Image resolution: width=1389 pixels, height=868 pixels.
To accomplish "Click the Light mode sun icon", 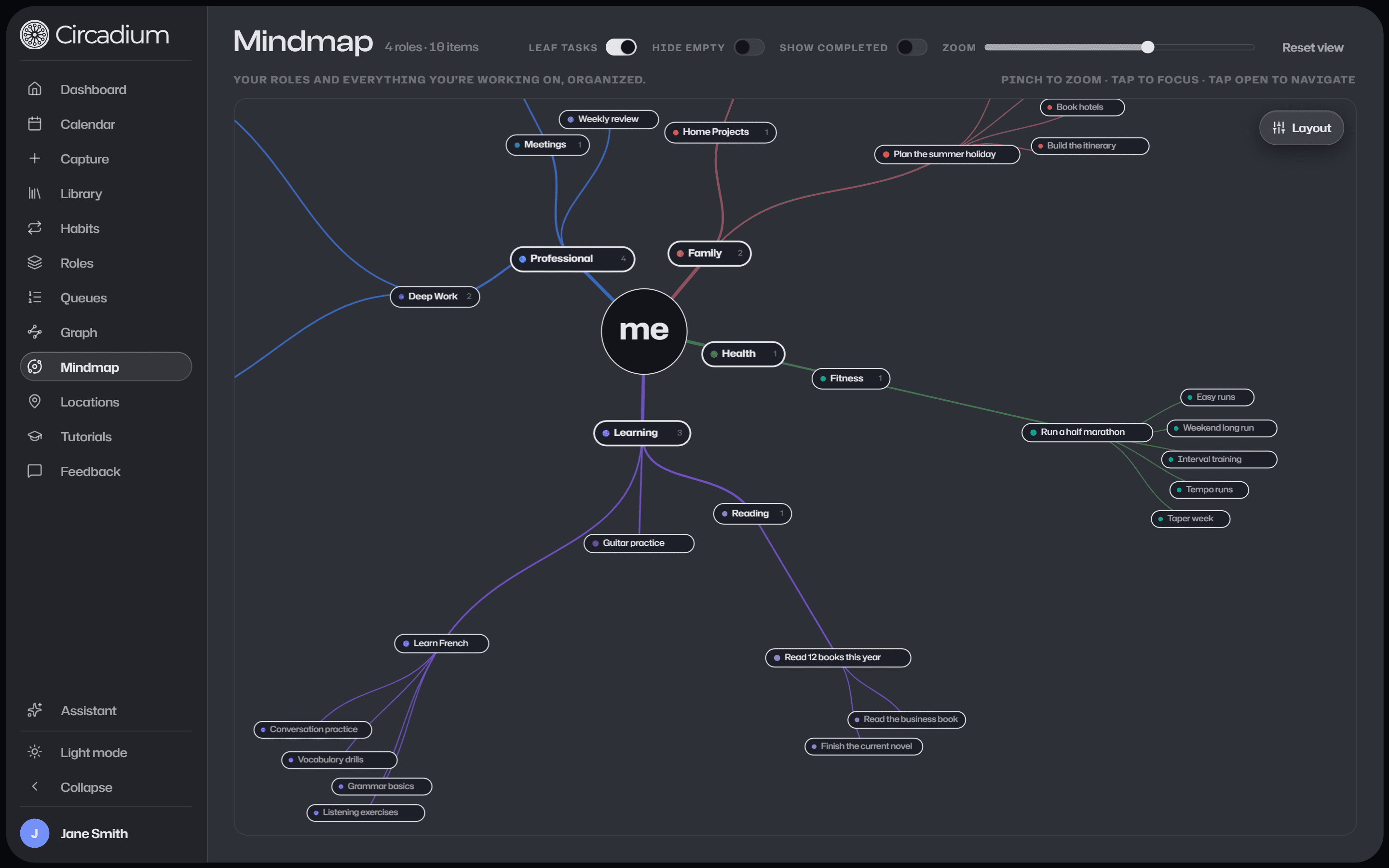I will (34, 752).
